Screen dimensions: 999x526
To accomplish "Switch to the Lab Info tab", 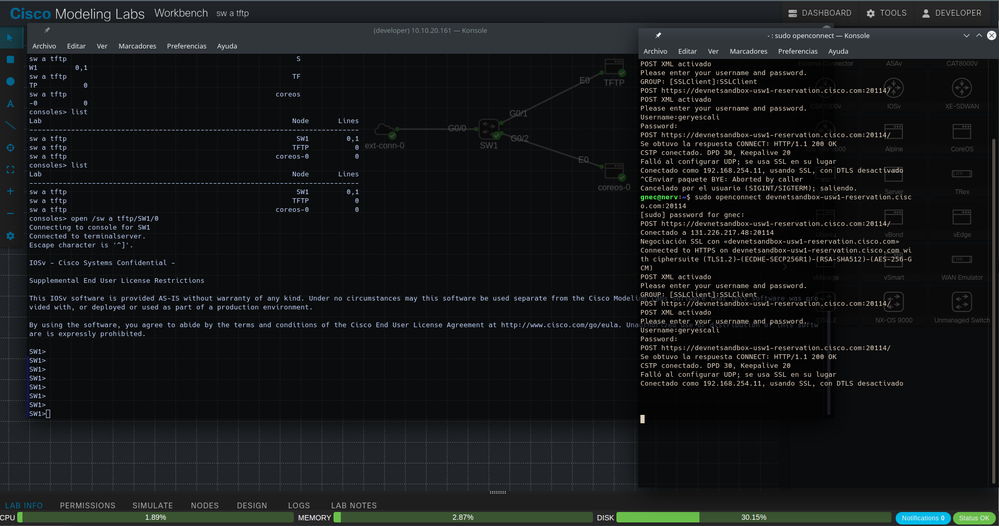I will pyautogui.click(x=24, y=505).
